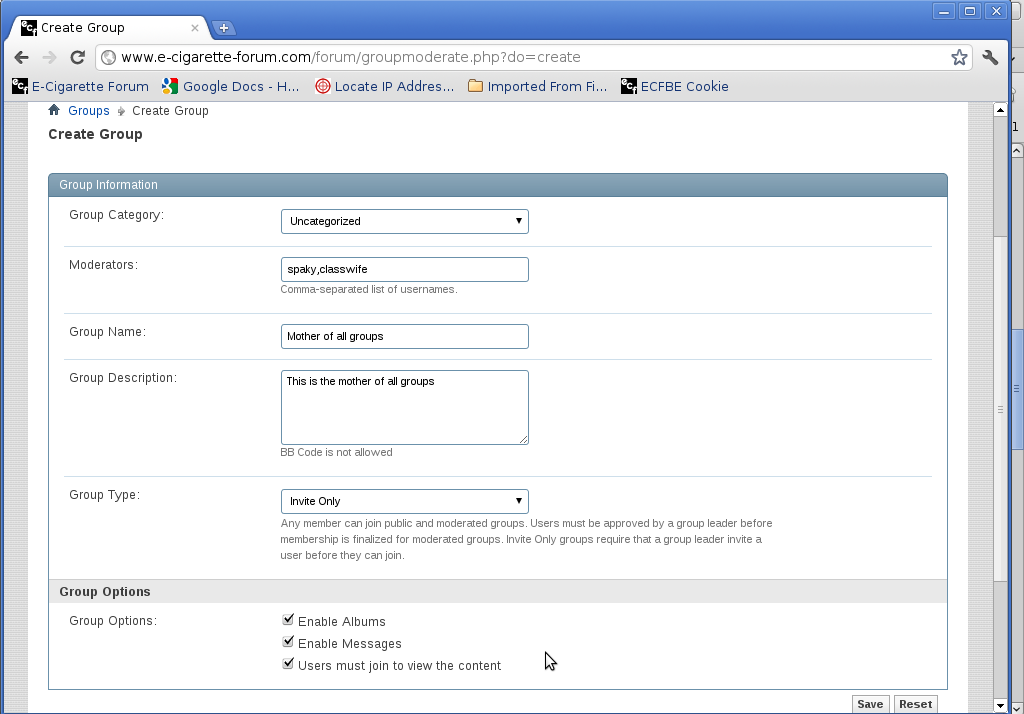Click the description textarea resize handle

click(x=524, y=440)
